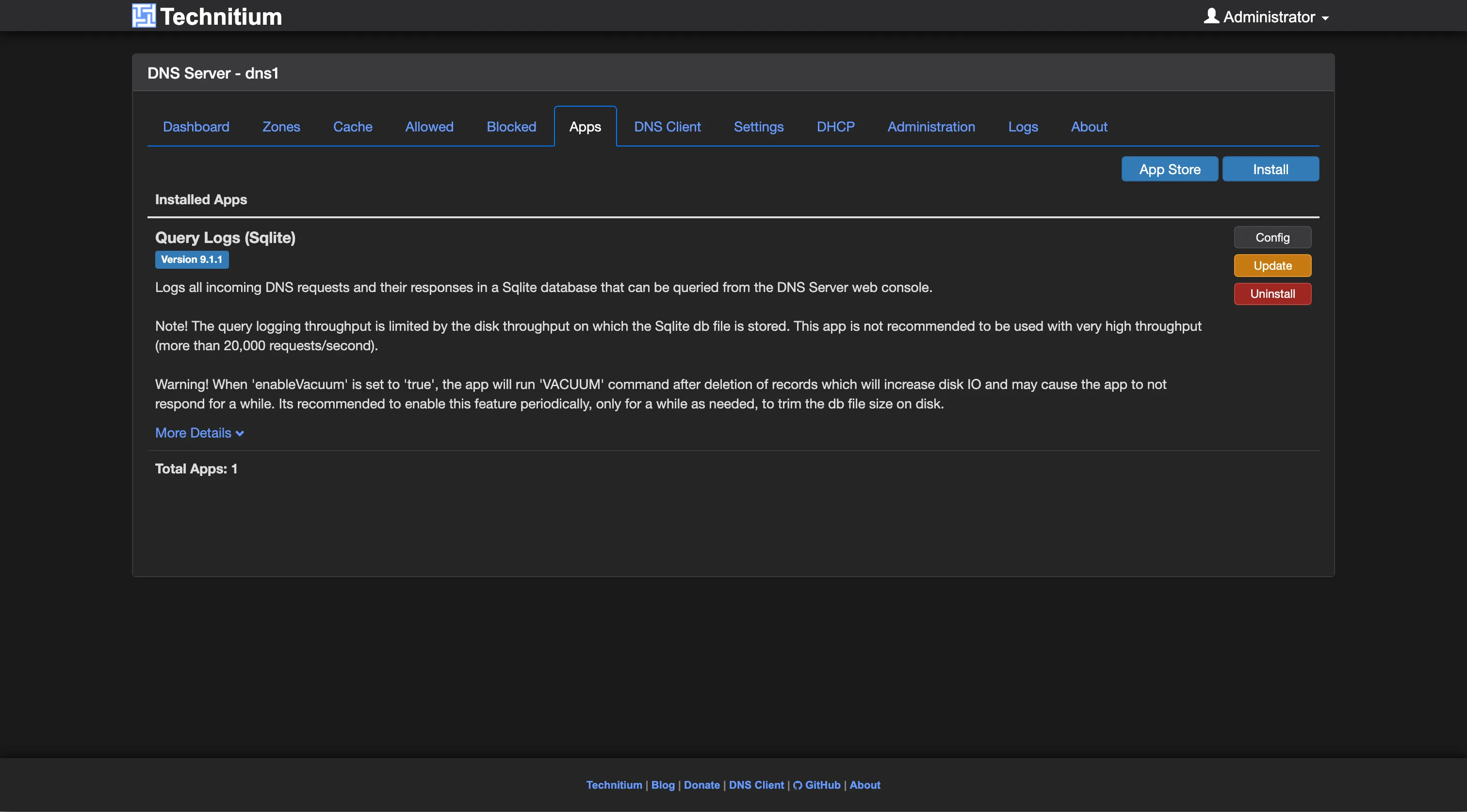
Task: Click the Total Apps: 1 text
Action: (196, 469)
